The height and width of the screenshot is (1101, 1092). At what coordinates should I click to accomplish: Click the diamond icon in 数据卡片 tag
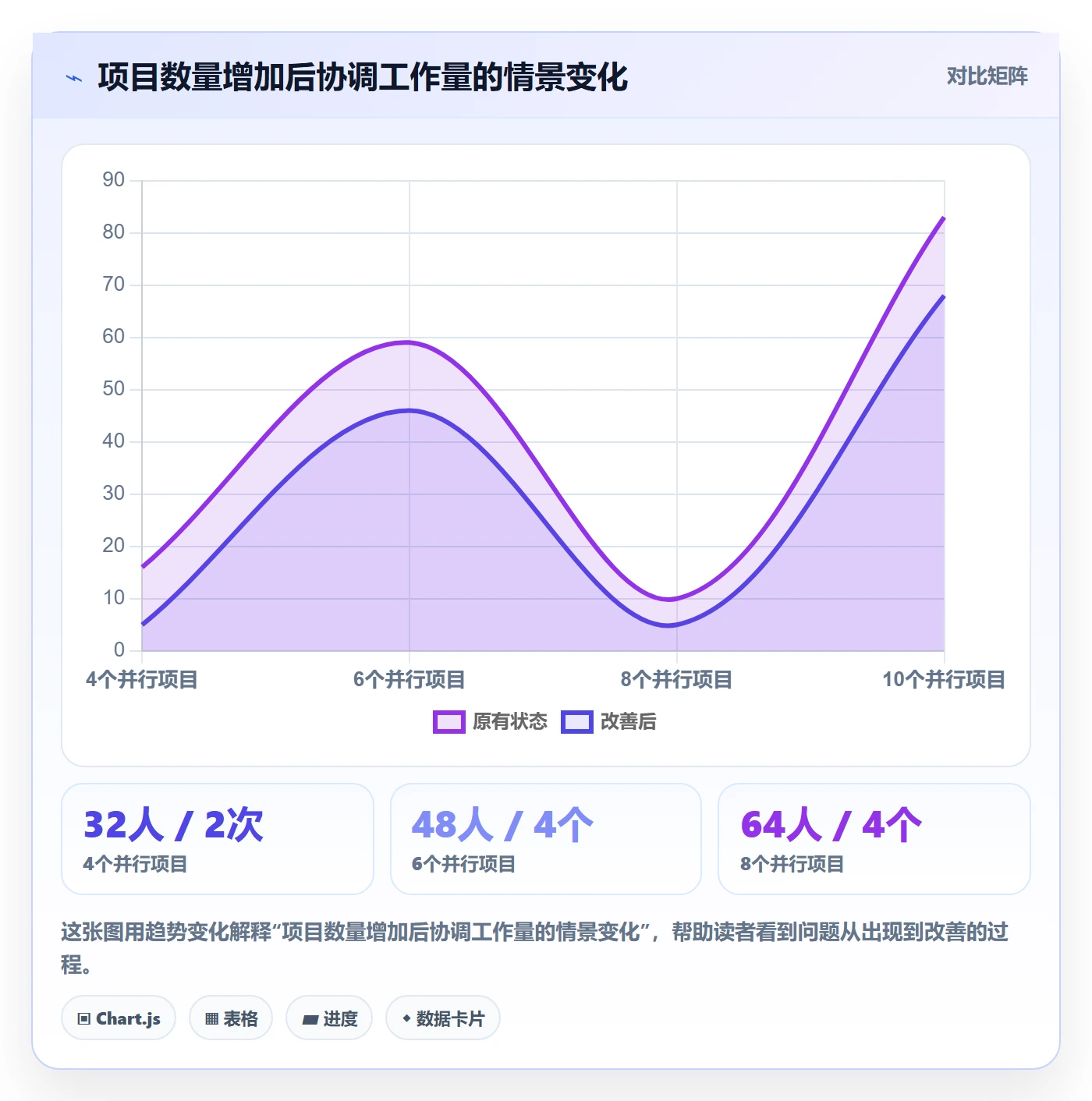pos(406,1018)
